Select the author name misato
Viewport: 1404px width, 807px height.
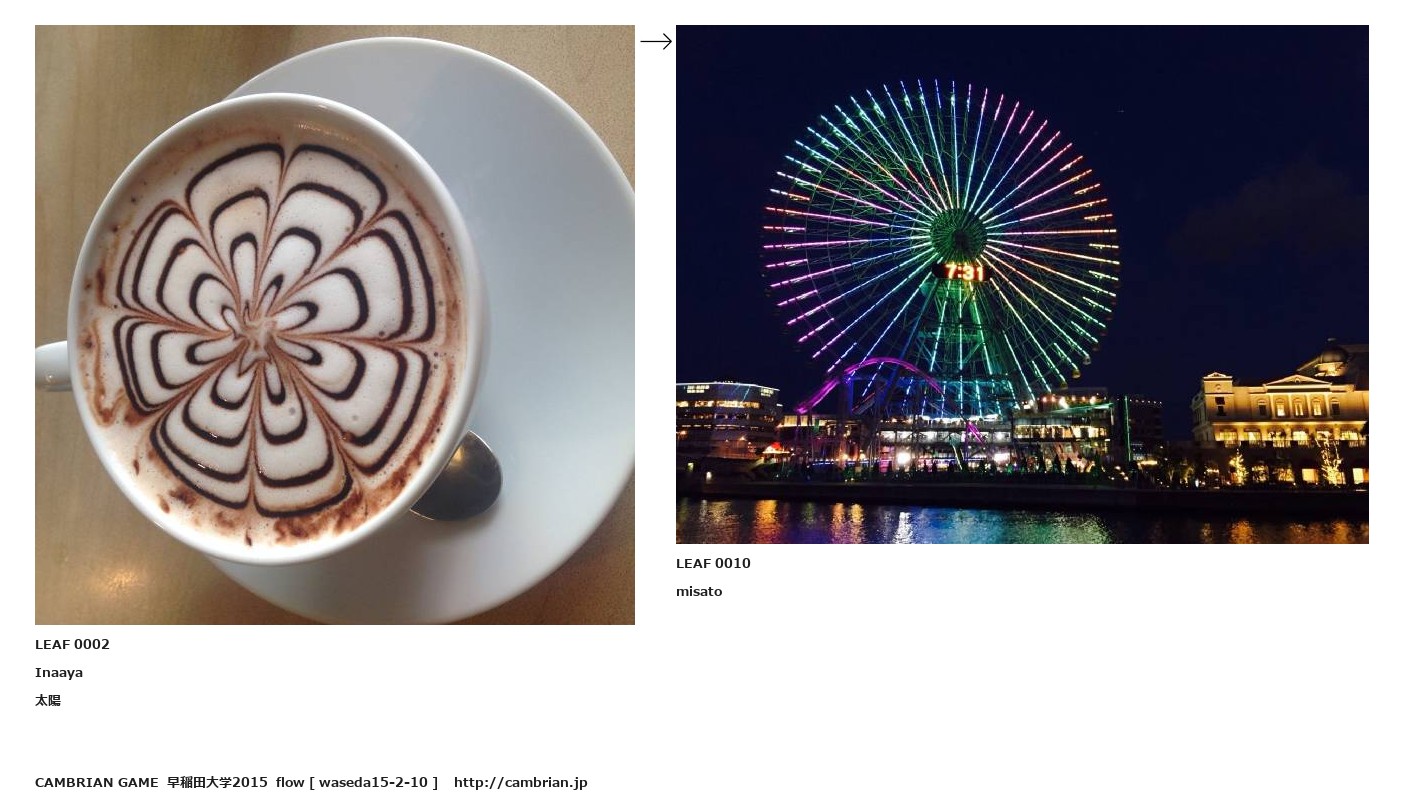coord(699,591)
